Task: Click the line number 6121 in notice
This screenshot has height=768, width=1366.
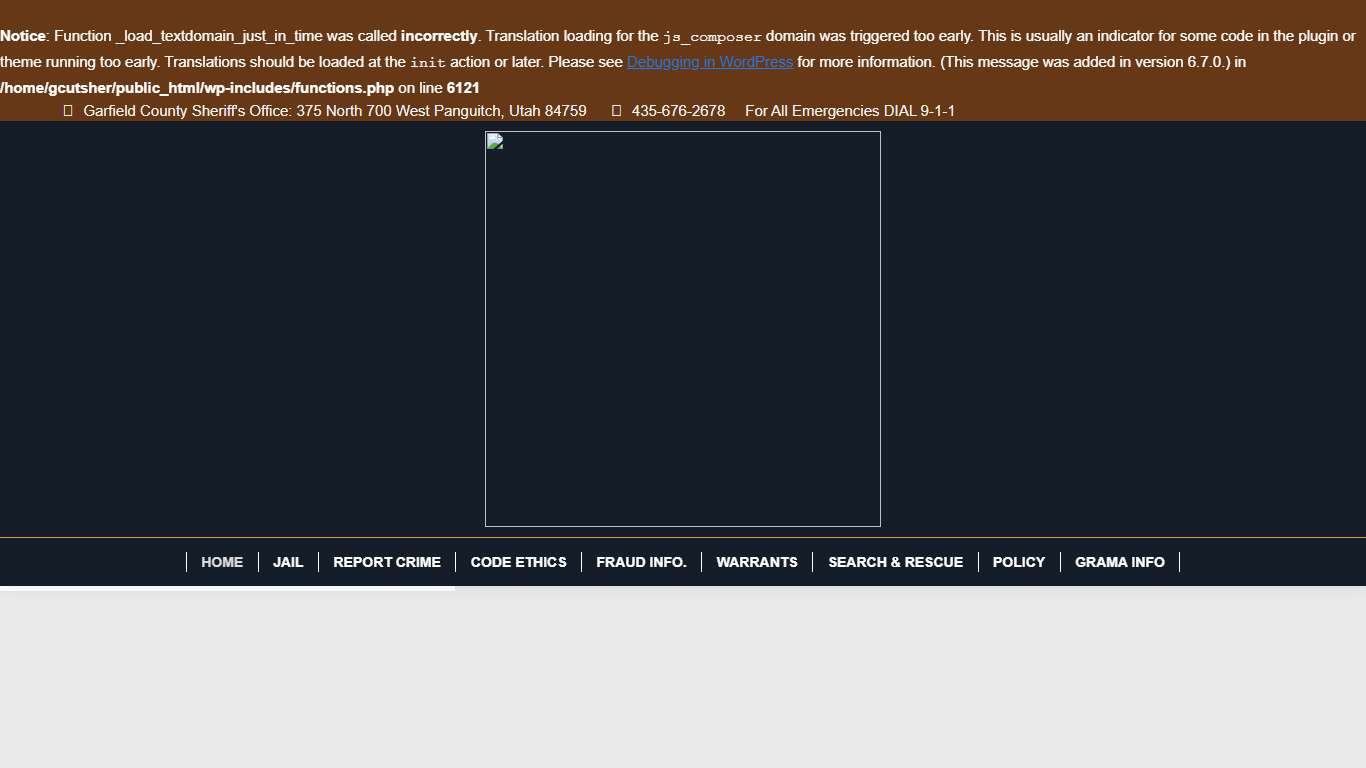Action: point(463,88)
